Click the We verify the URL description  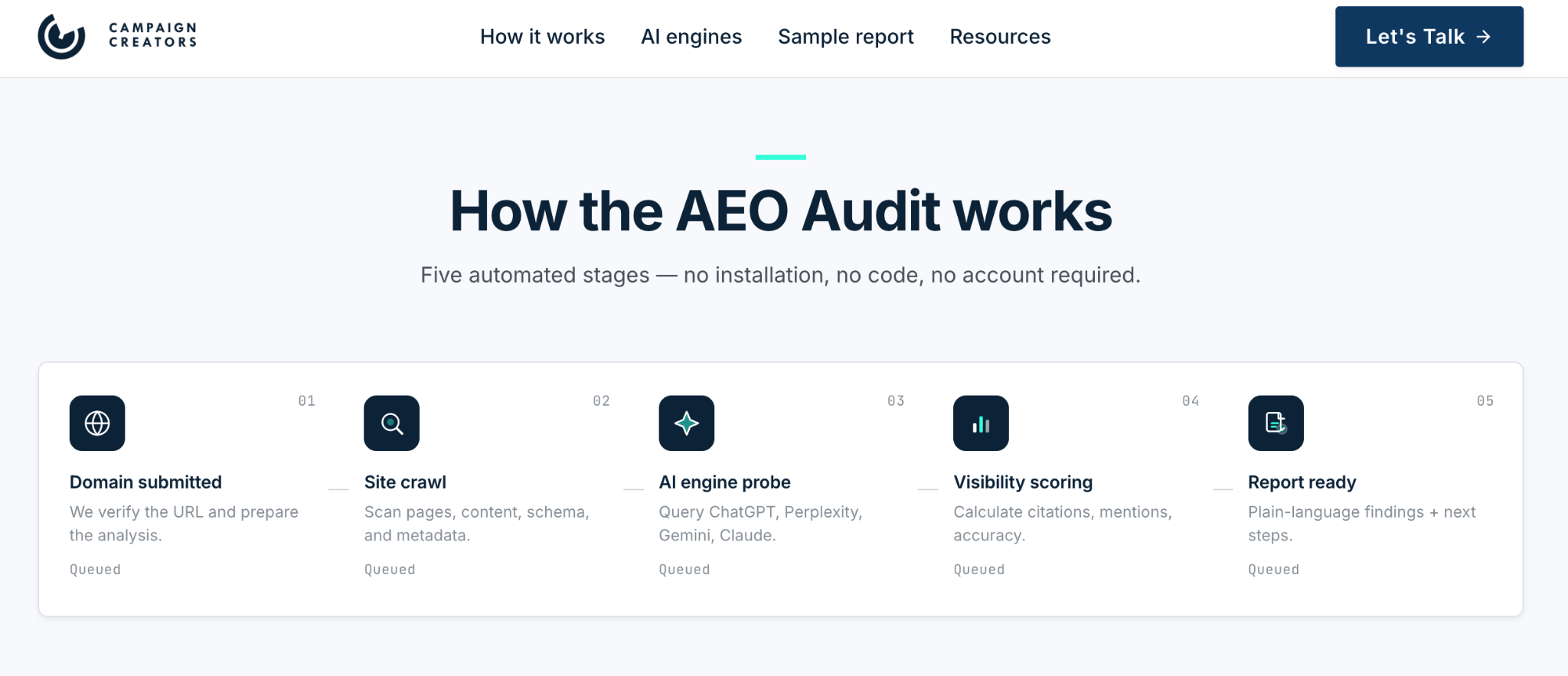[x=184, y=524]
